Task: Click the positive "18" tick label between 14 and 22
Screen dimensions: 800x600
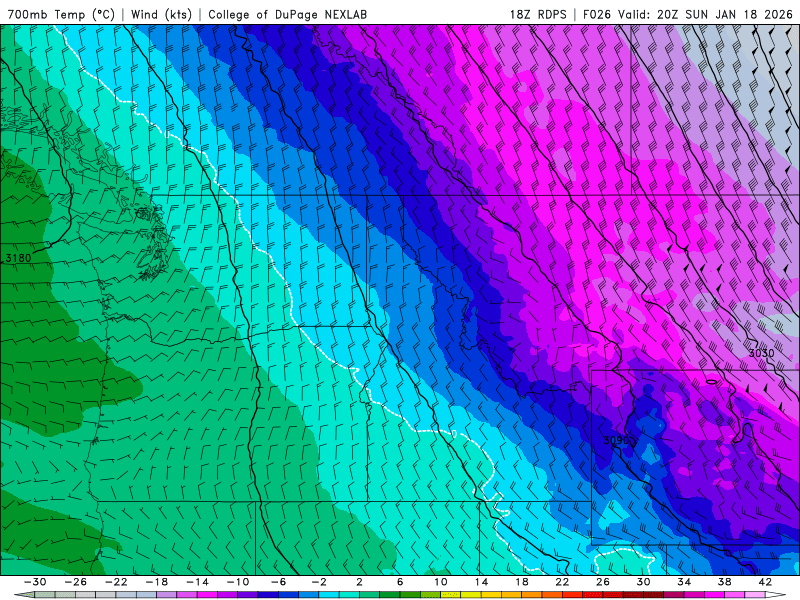Action: coord(522,582)
